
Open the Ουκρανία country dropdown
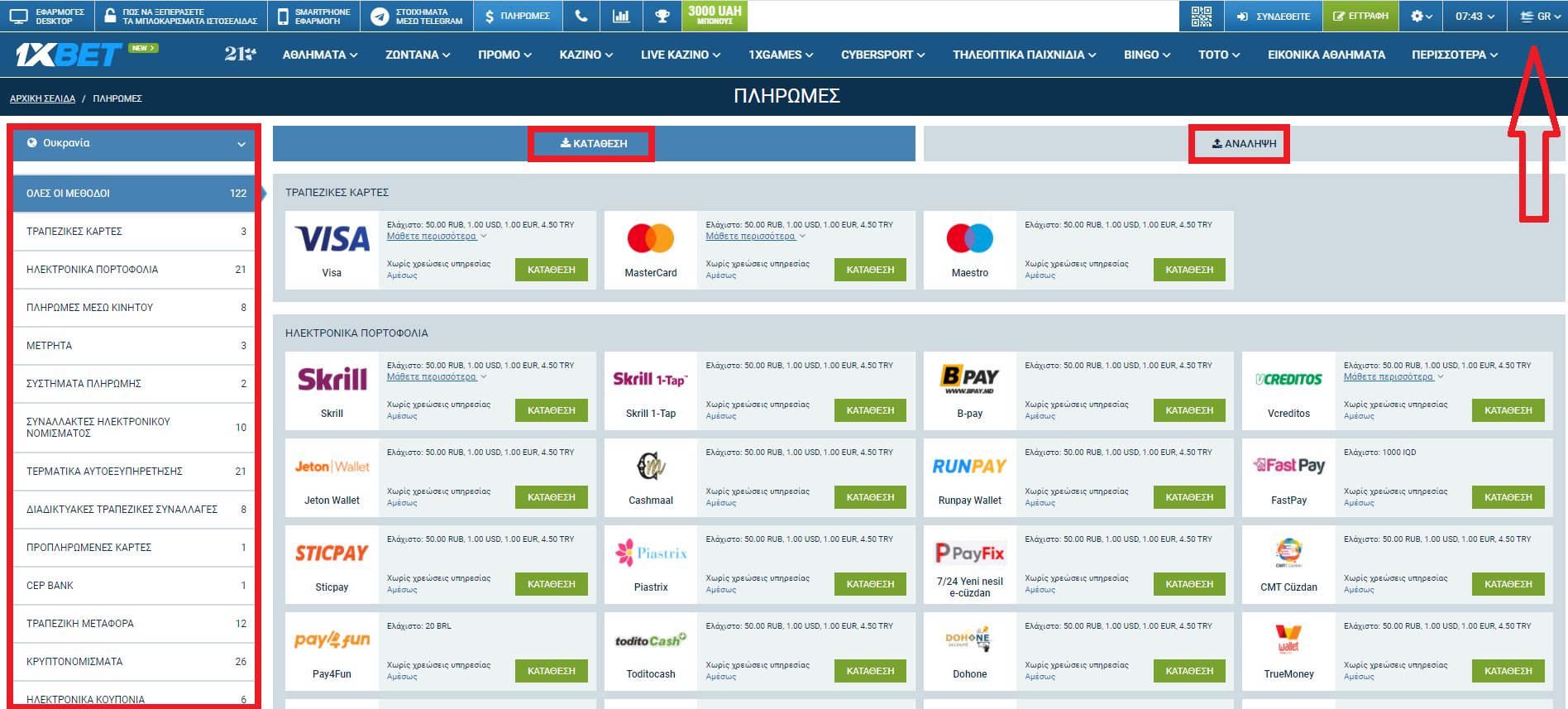[134, 143]
